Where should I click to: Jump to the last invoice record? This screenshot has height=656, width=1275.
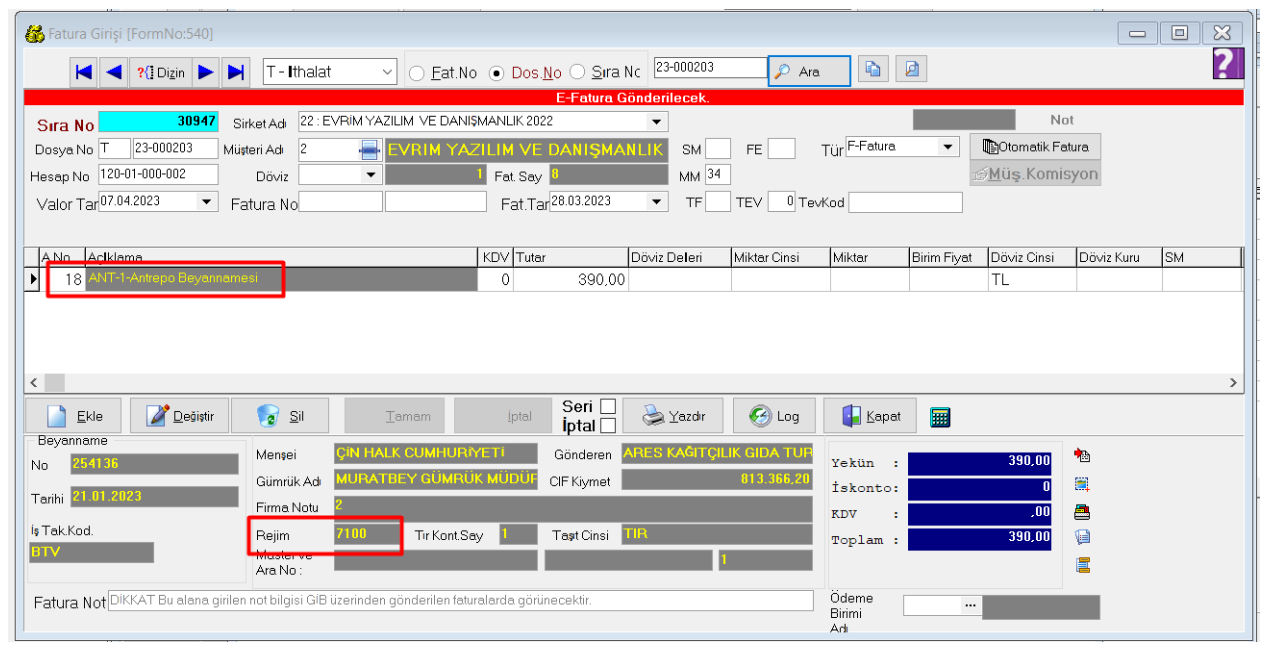pos(235,72)
